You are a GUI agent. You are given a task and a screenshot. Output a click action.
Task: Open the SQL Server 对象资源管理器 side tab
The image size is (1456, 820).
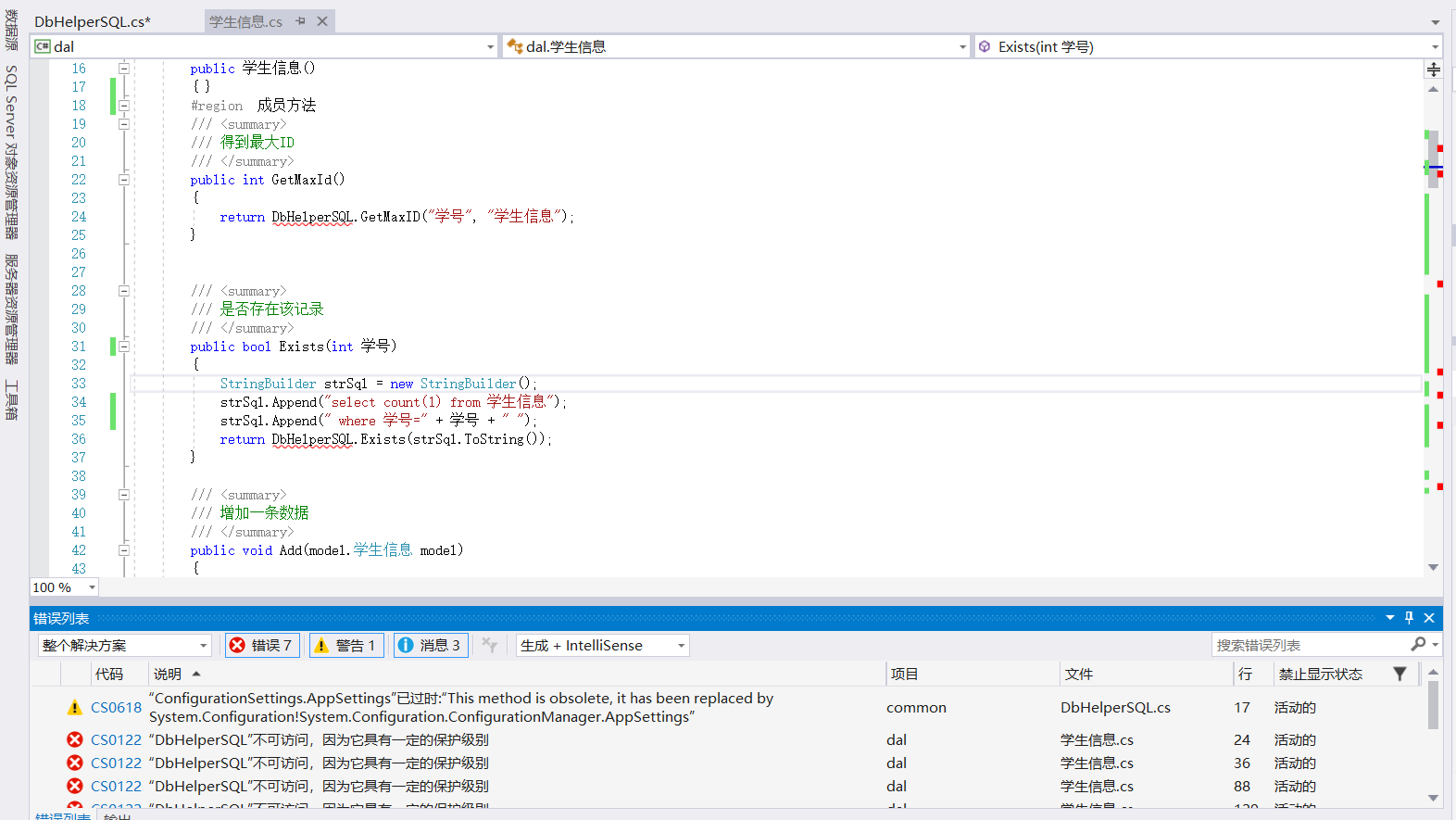point(11,152)
